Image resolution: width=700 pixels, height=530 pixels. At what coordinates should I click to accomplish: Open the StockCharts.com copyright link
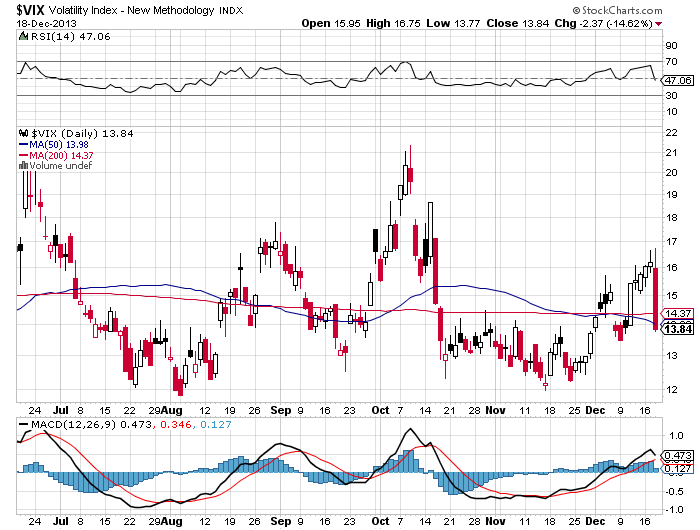click(x=617, y=10)
